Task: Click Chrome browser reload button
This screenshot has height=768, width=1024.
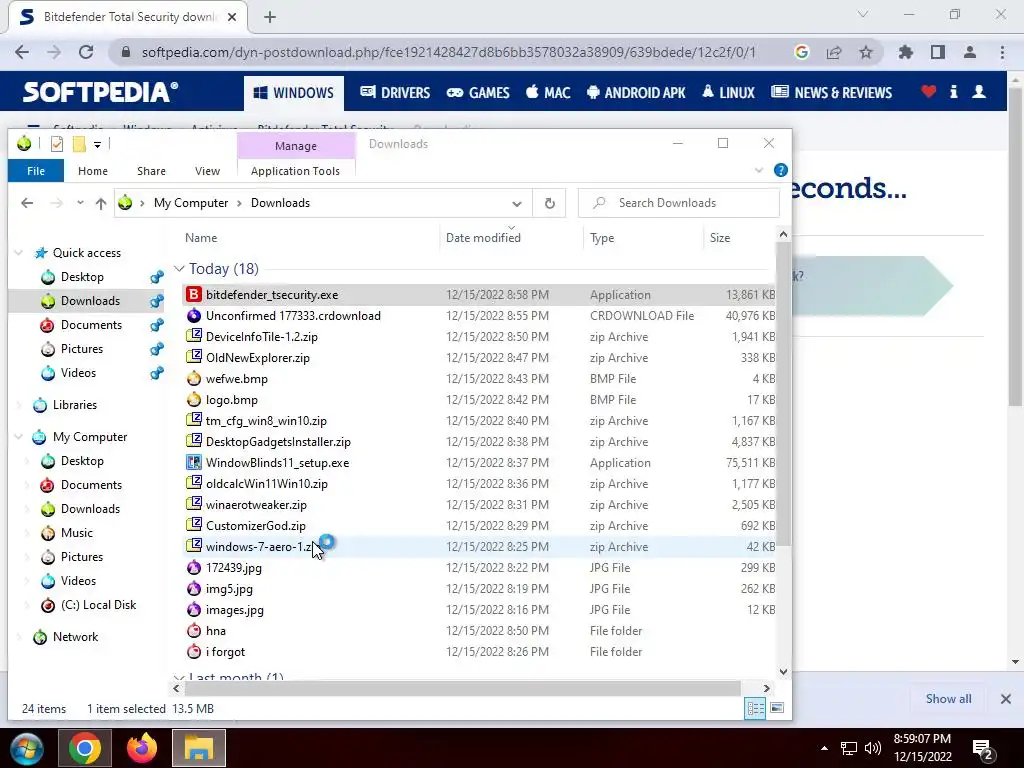Action: pos(86,52)
